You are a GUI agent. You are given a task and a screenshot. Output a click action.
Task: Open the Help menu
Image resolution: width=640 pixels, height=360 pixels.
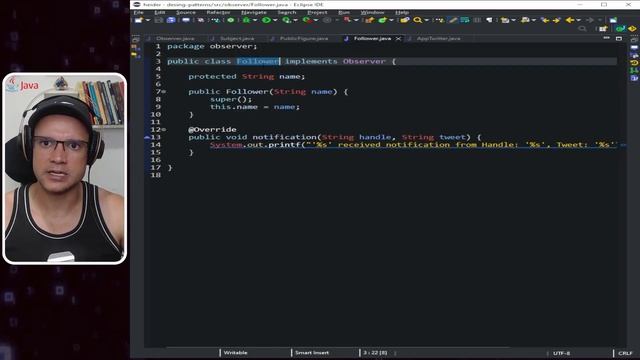pos(402,12)
